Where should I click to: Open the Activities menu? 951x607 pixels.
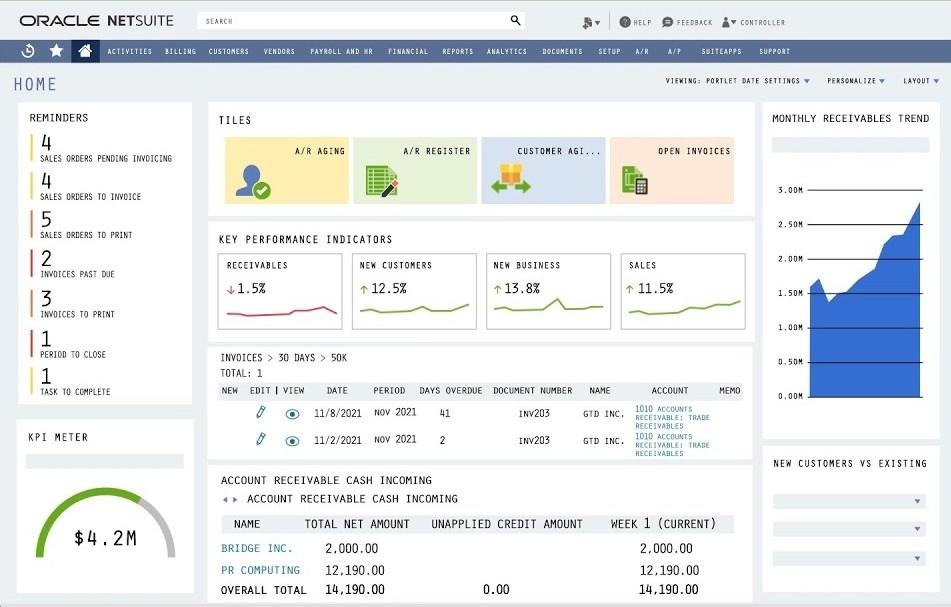(x=130, y=52)
